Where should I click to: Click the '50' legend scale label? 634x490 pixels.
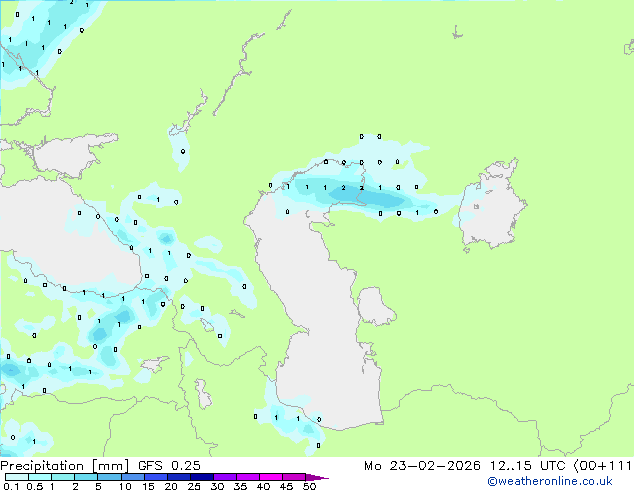click(x=309, y=486)
